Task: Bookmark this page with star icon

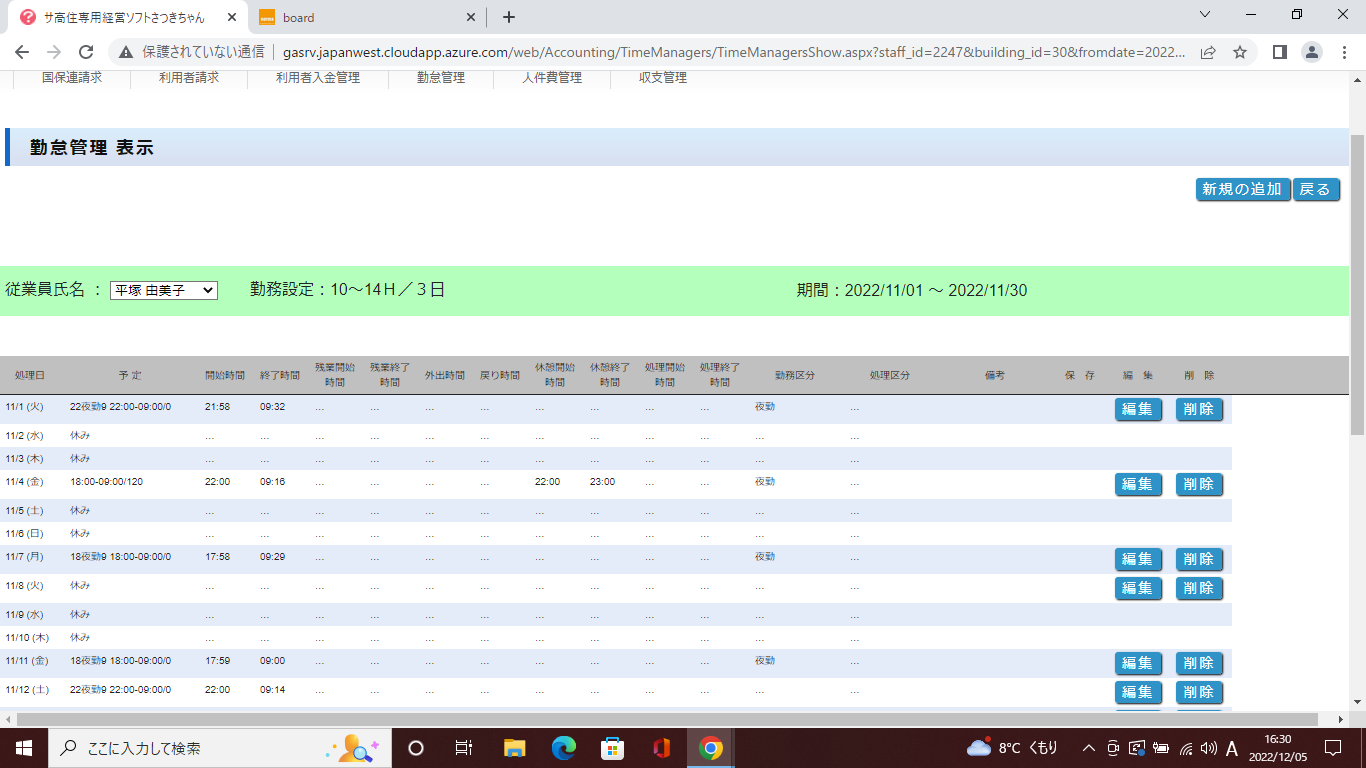Action: (x=1240, y=52)
